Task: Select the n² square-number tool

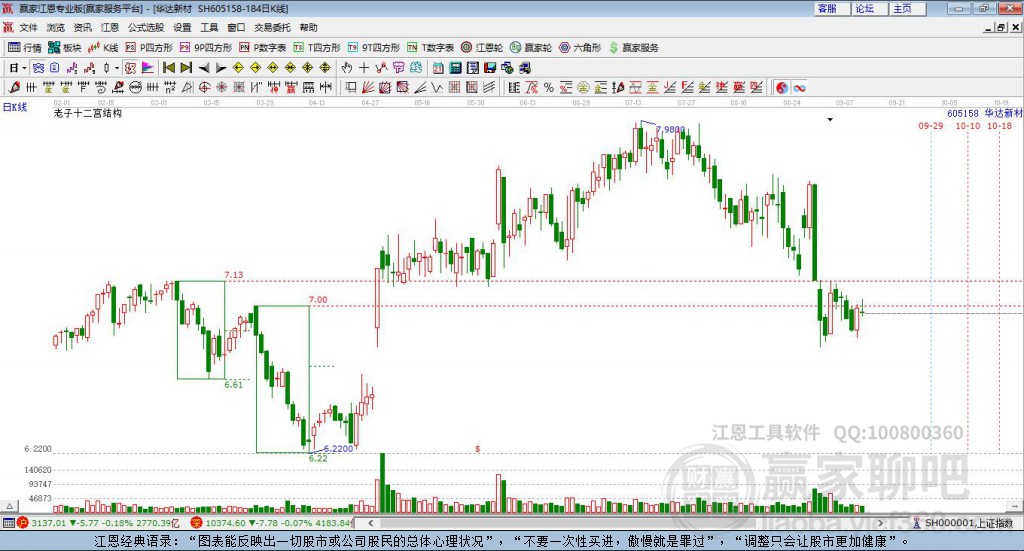Action: point(170,87)
